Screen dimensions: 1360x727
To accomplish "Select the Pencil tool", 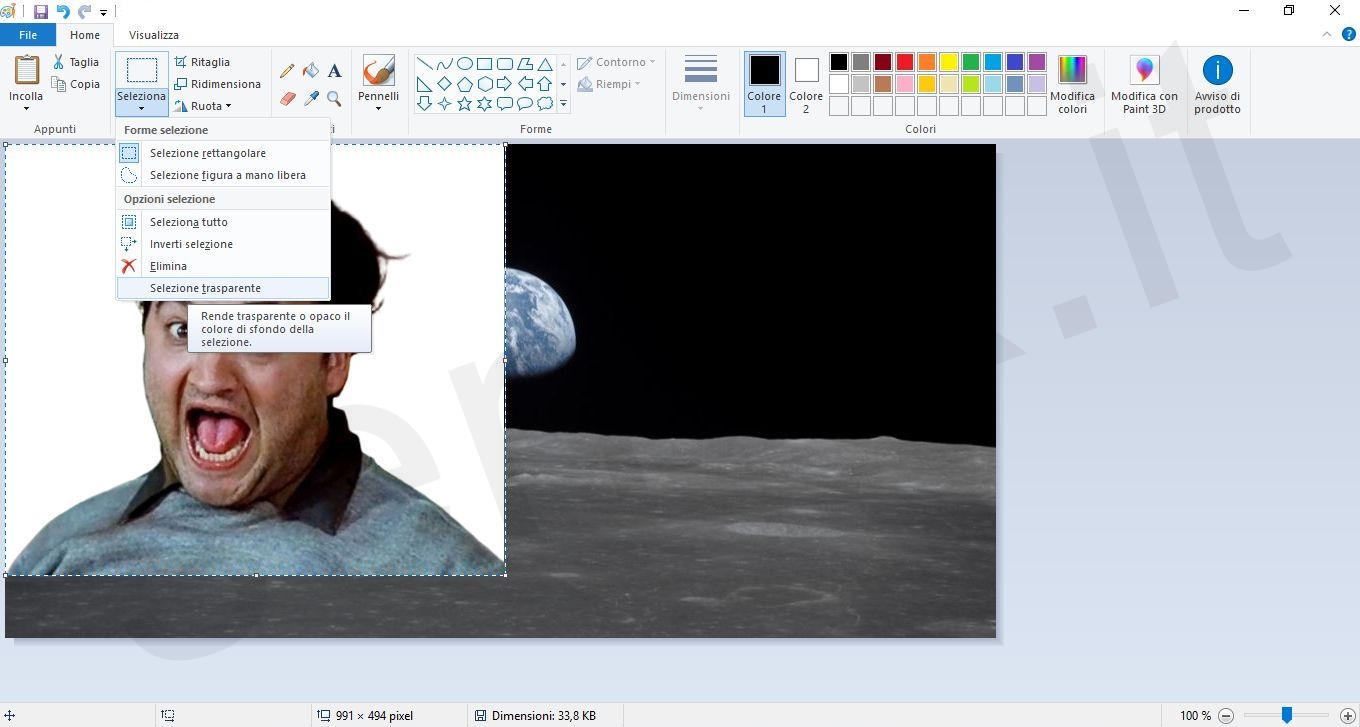I will [287, 70].
